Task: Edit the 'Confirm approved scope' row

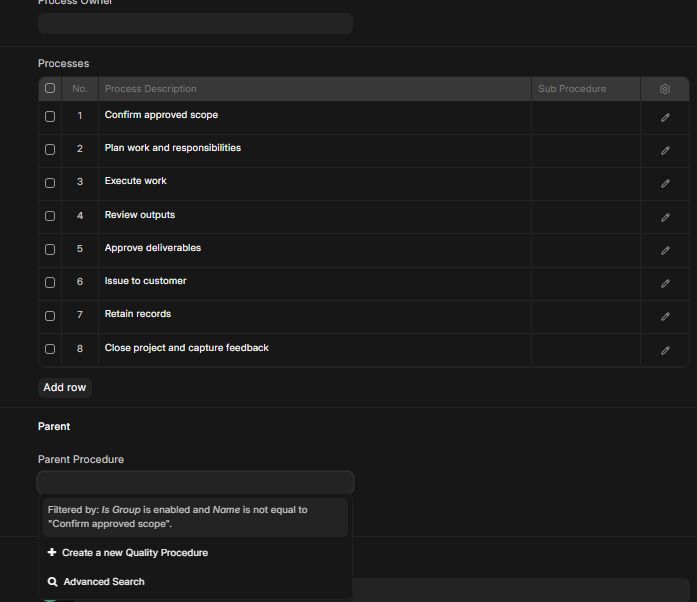Action: 665,117
